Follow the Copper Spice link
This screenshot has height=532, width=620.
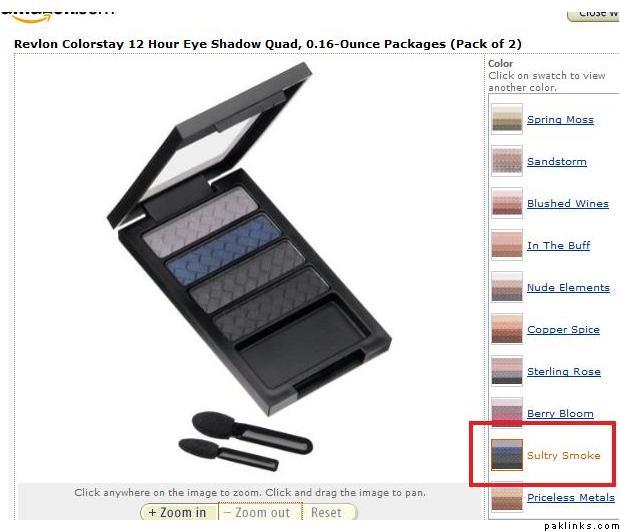[563, 329]
